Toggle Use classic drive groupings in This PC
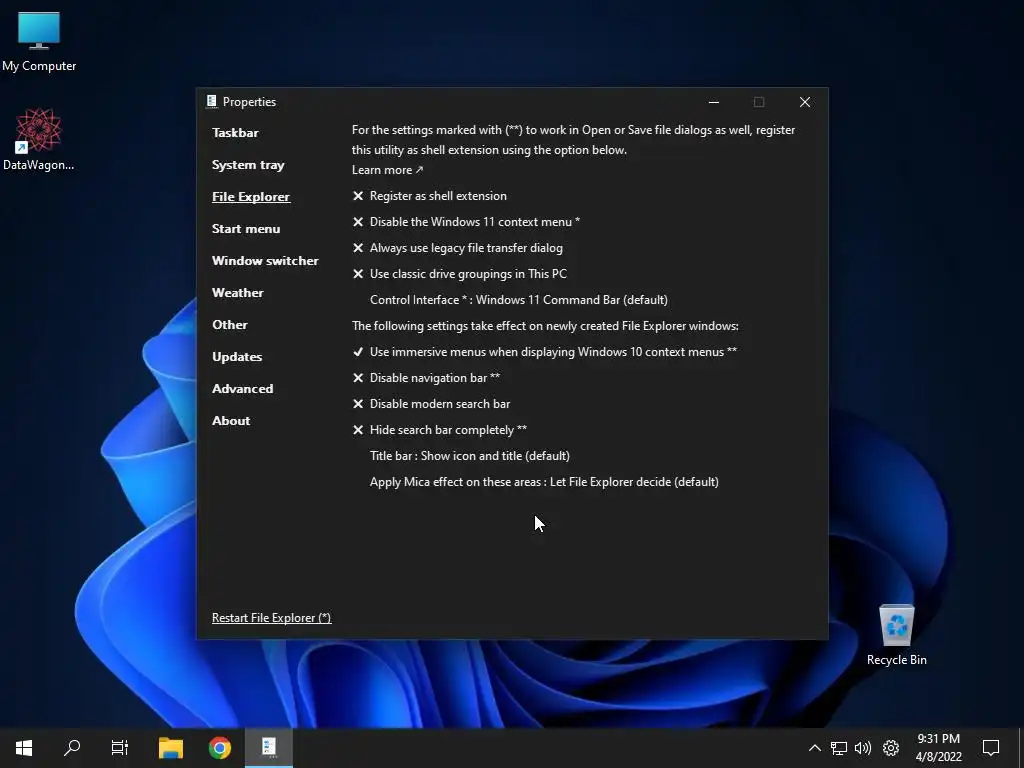This screenshot has width=1024, height=768. pyautogui.click(x=459, y=274)
